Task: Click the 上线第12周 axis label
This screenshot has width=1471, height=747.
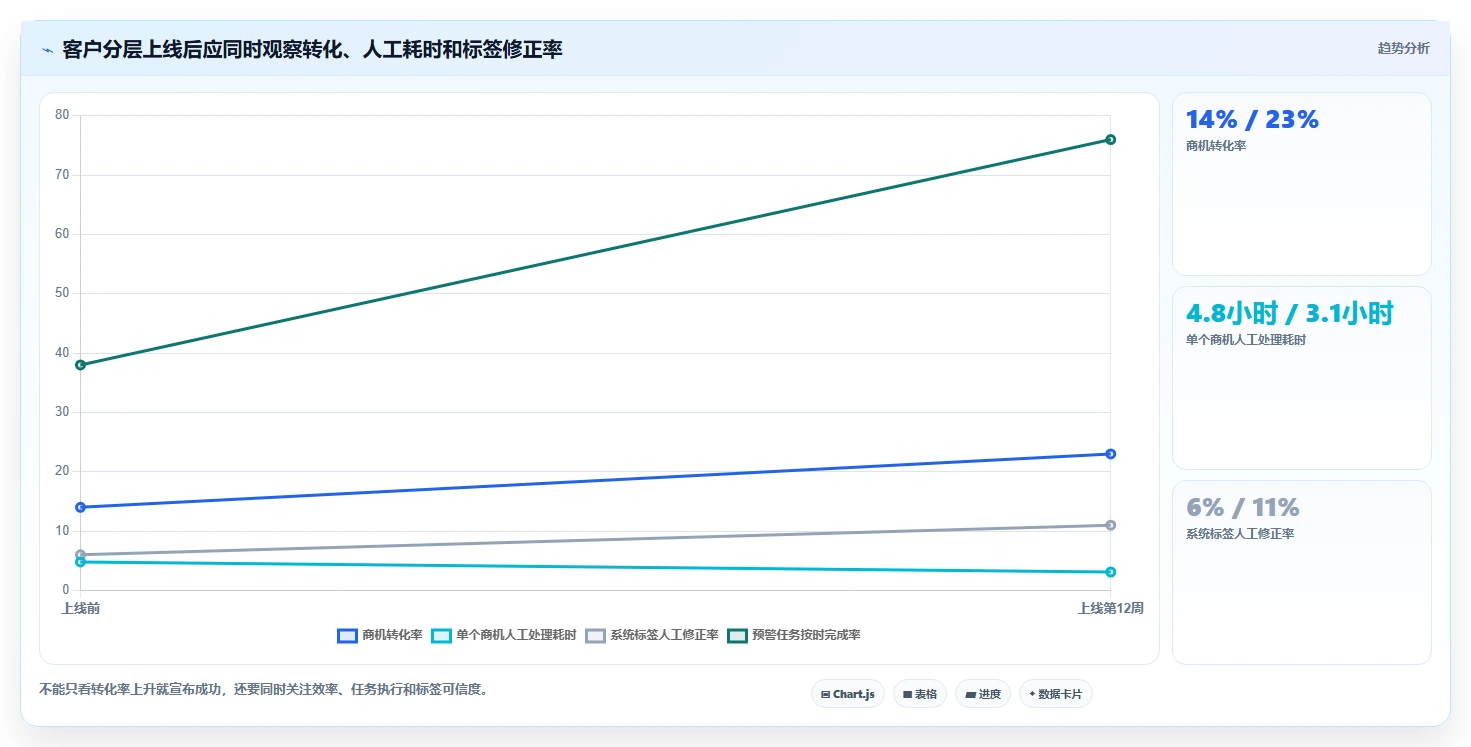Action: [x=1110, y=608]
